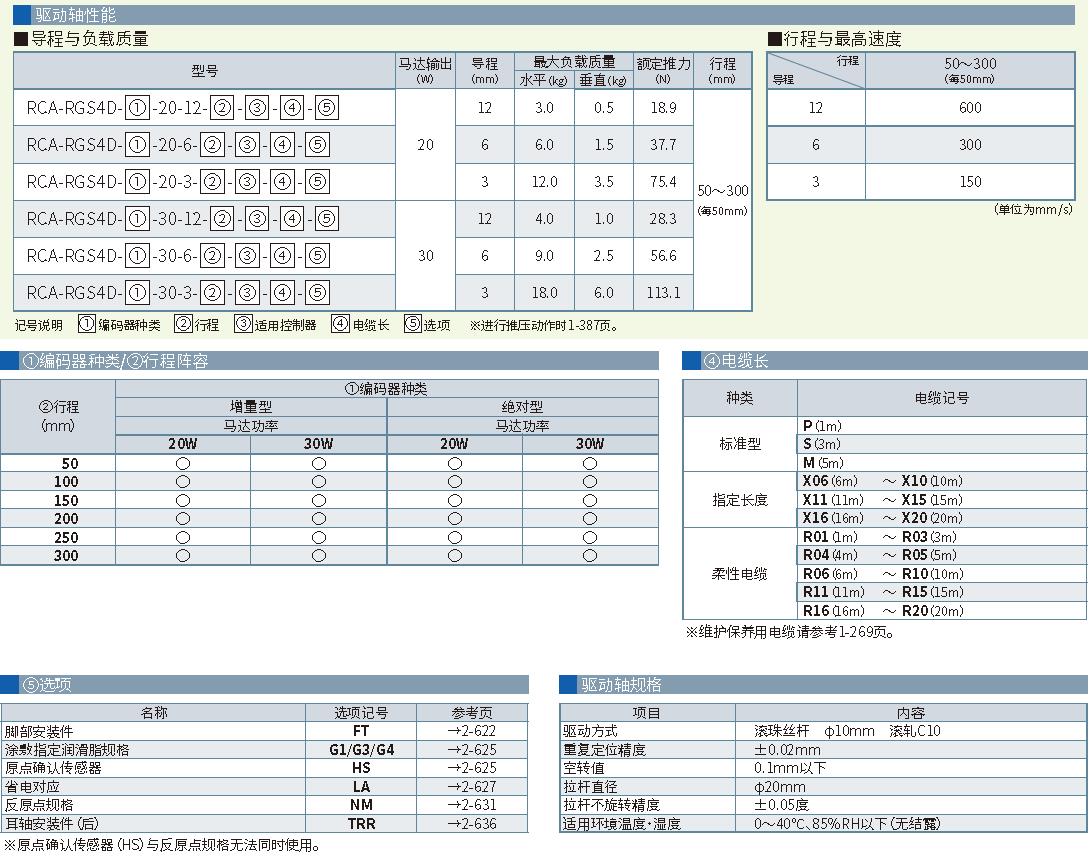Select option code FT

(x=361, y=731)
